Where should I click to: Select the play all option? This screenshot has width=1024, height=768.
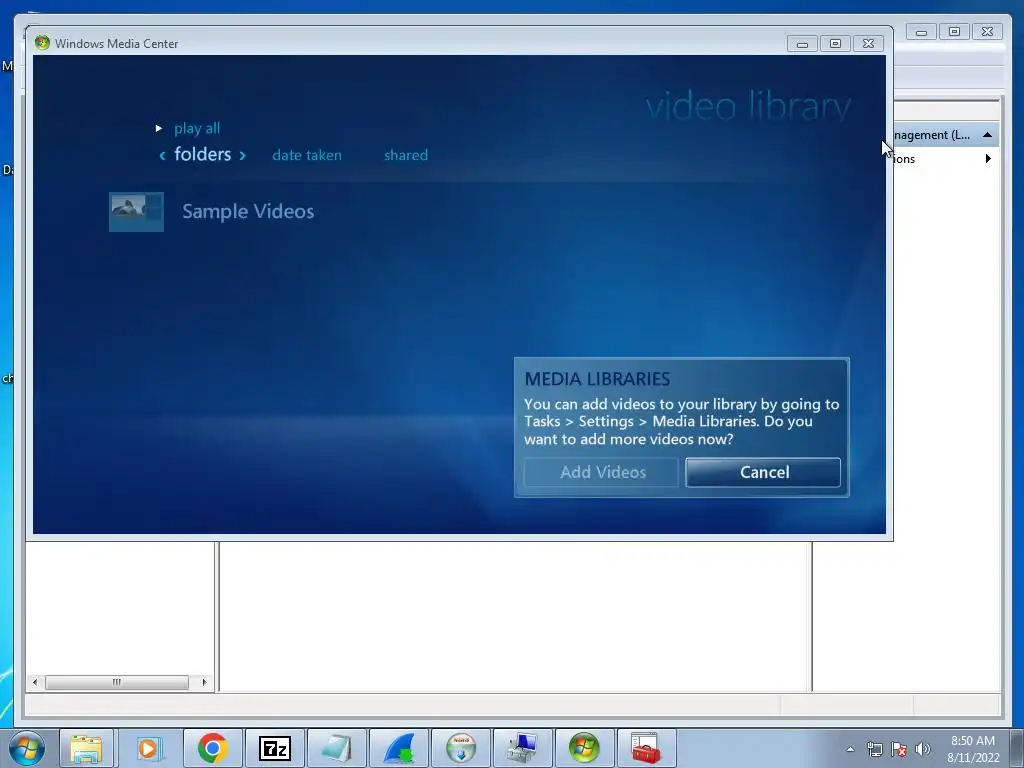tap(197, 128)
